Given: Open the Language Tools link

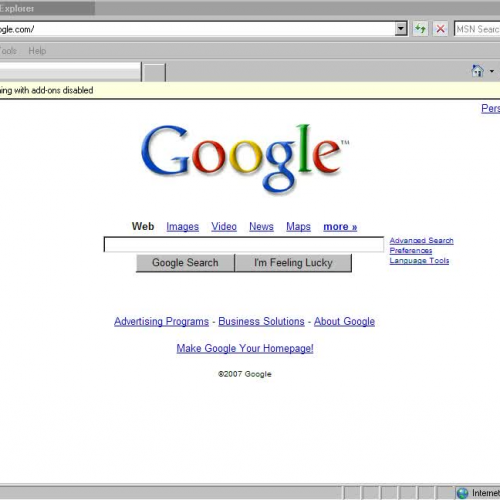Looking at the screenshot, I should pos(419,261).
